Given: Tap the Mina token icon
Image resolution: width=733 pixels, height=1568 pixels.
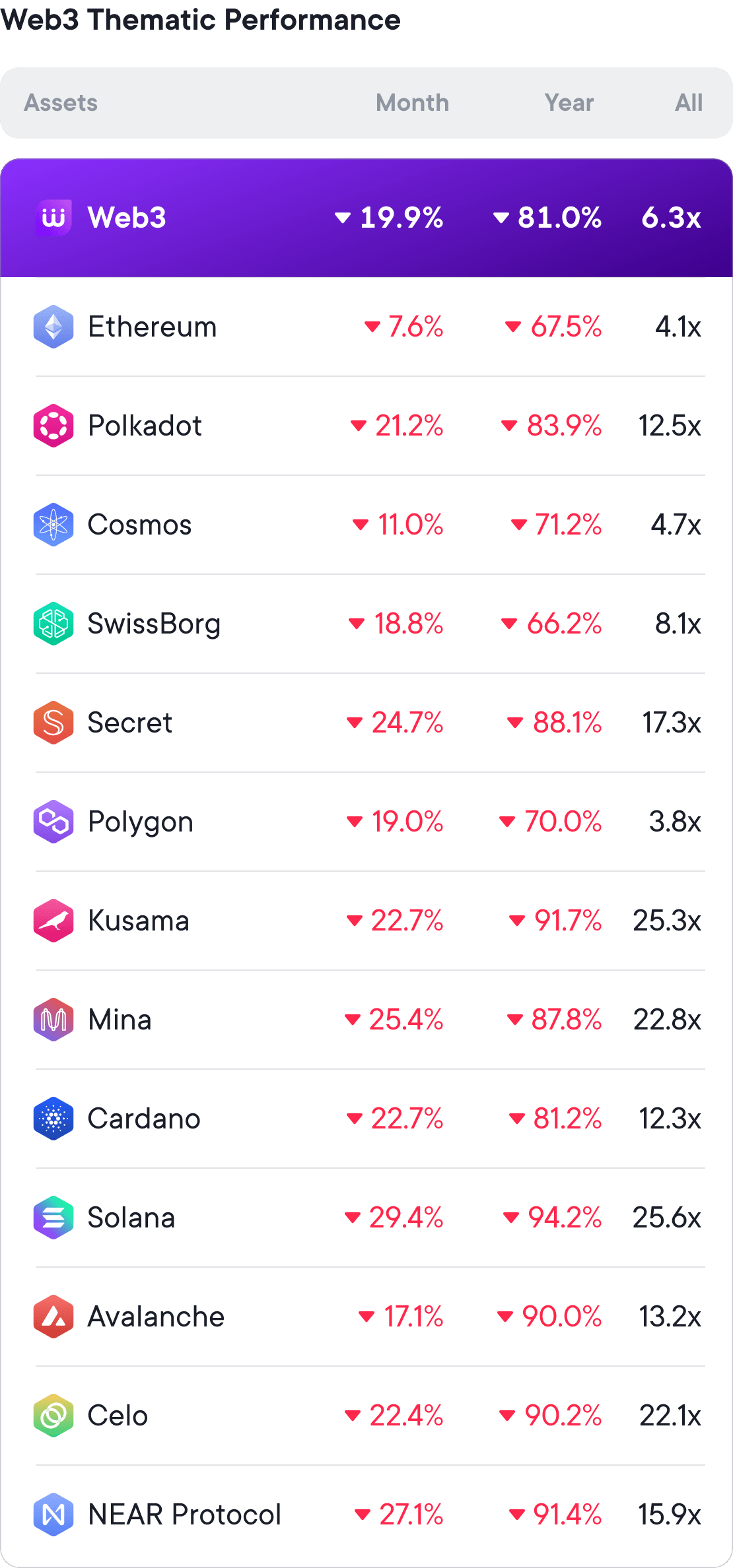Looking at the screenshot, I should pos(53,1020).
